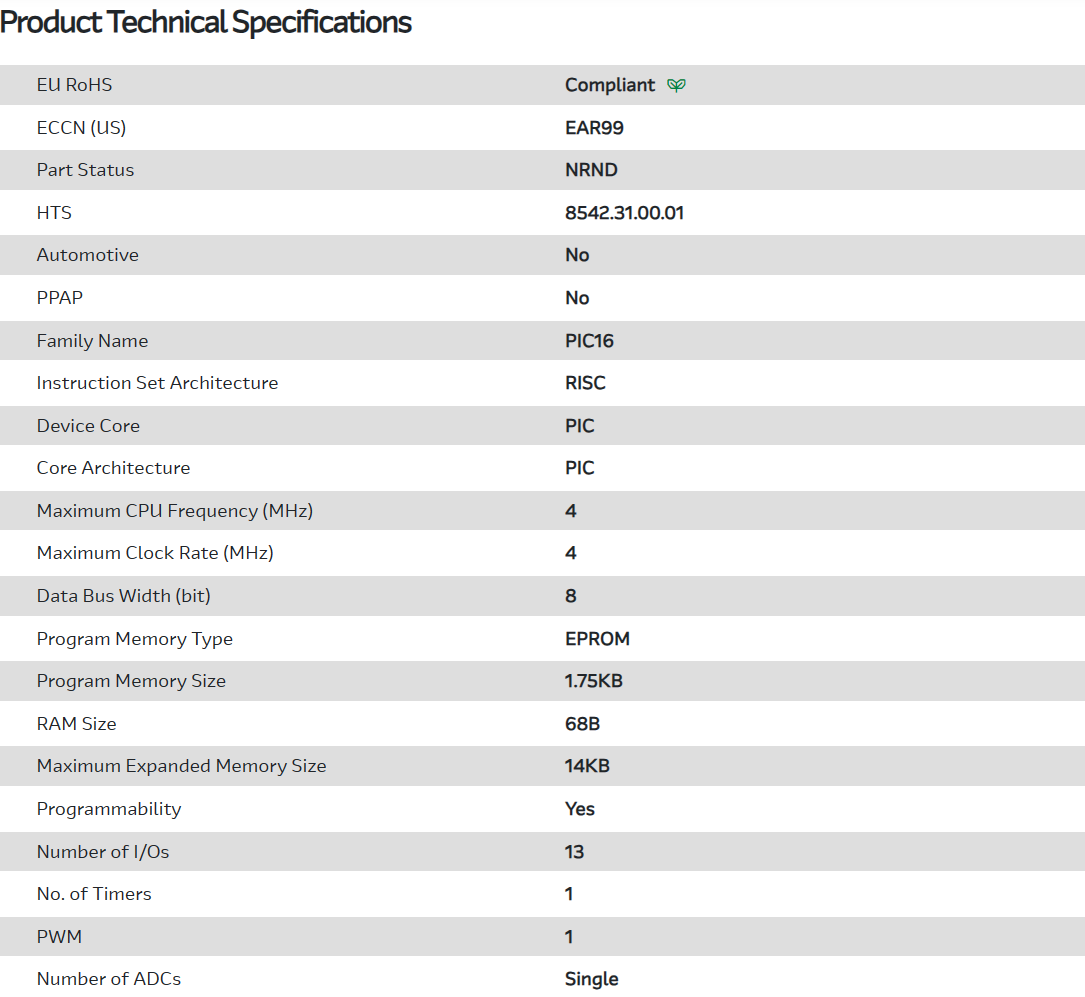
Task: Click the Program Memory Size 1.75KB value
Action: 594,681
